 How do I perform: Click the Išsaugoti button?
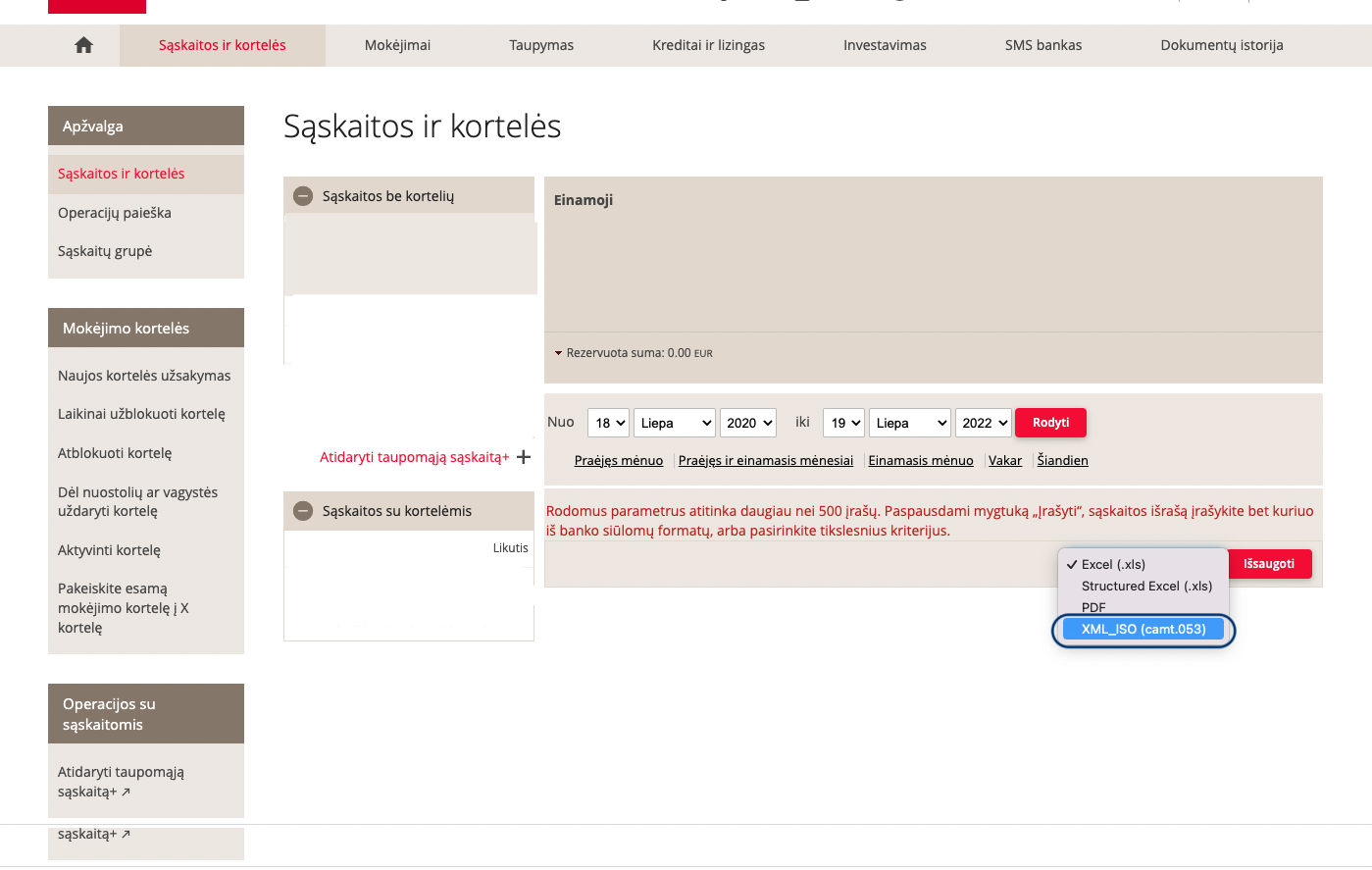(x=1268, y=564)
